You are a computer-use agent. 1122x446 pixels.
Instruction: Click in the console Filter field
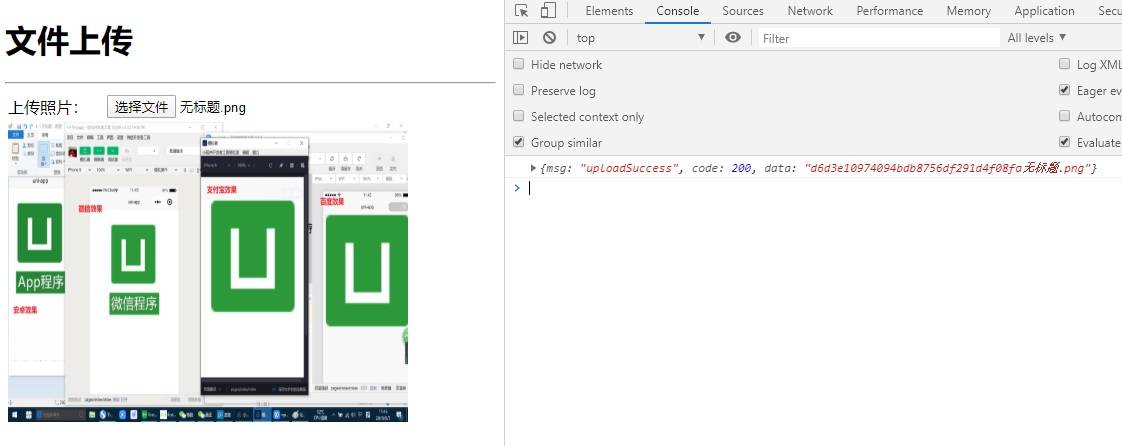click(875, 38)
